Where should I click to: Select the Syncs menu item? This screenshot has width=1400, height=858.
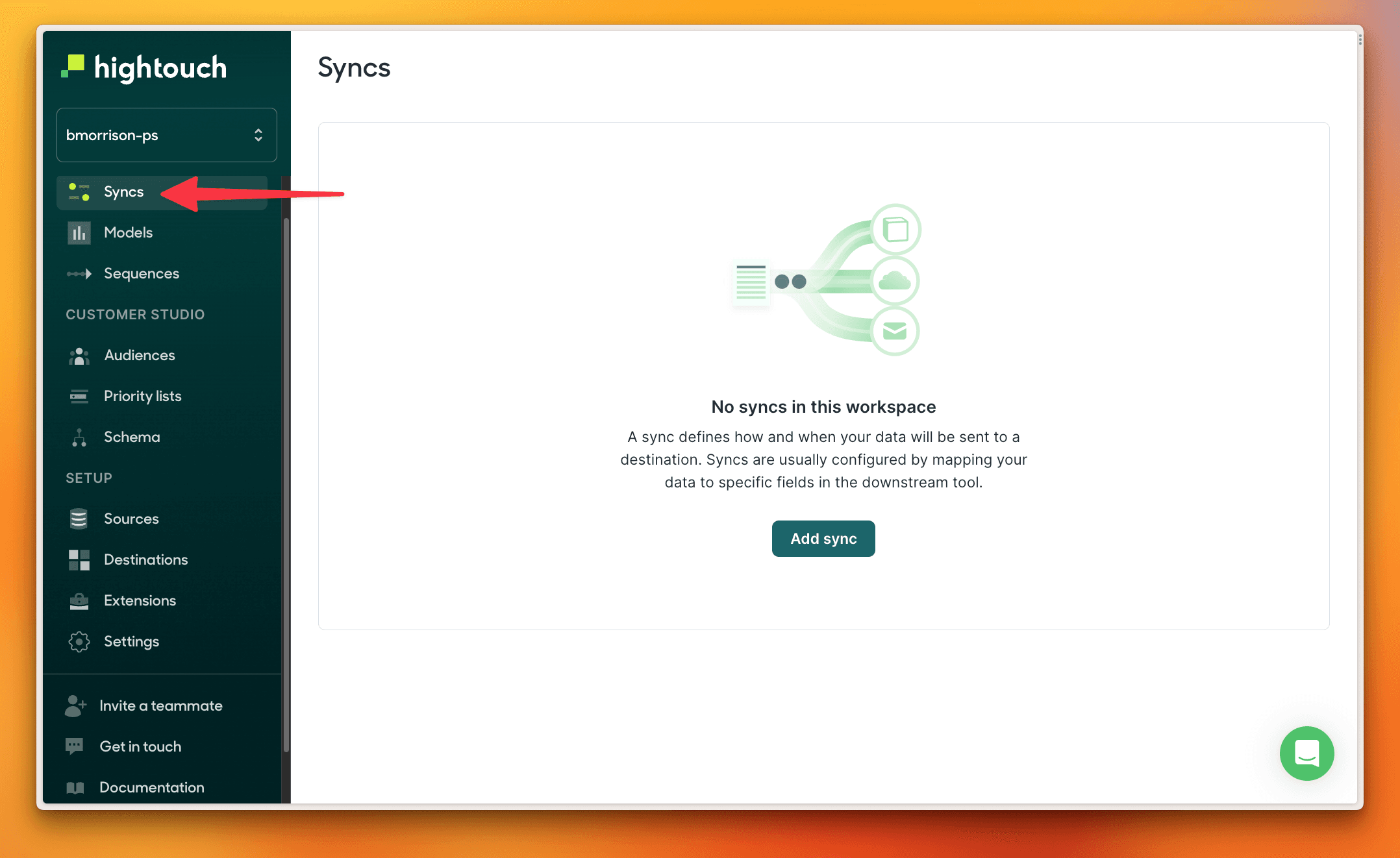pyautogui.click(x=123, y=191)
